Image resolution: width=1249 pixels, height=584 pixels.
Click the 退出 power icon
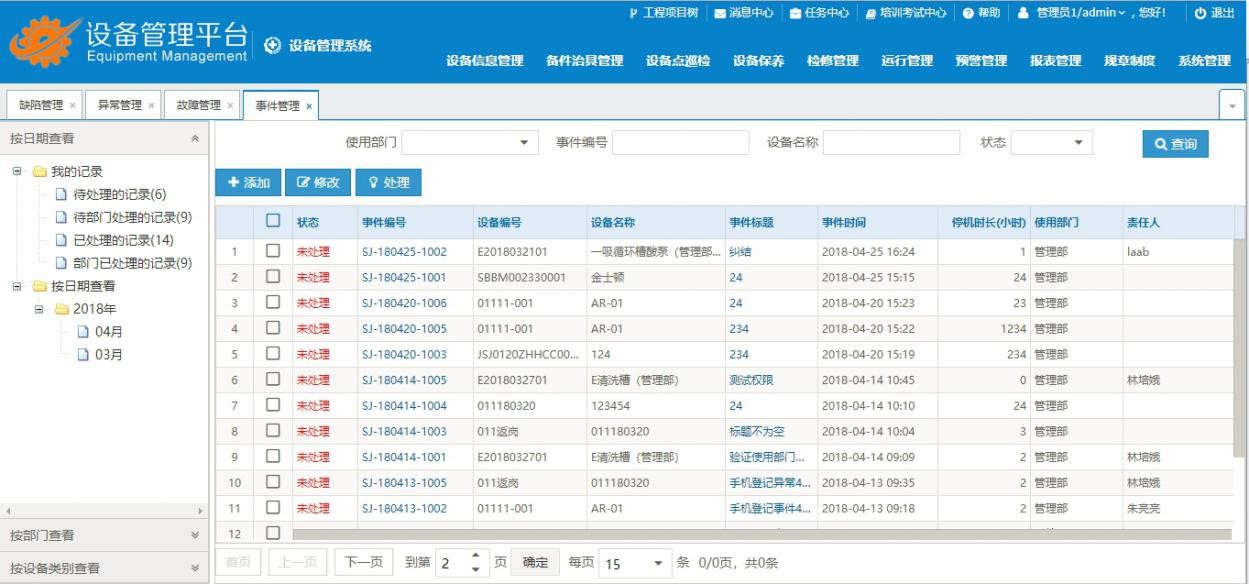1201,12
